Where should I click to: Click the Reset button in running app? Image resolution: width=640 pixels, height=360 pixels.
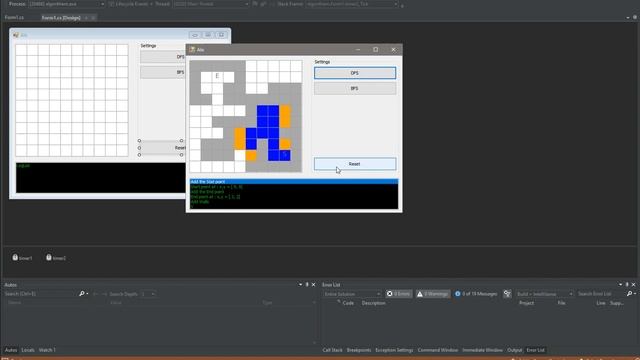[x=355, y=164]
